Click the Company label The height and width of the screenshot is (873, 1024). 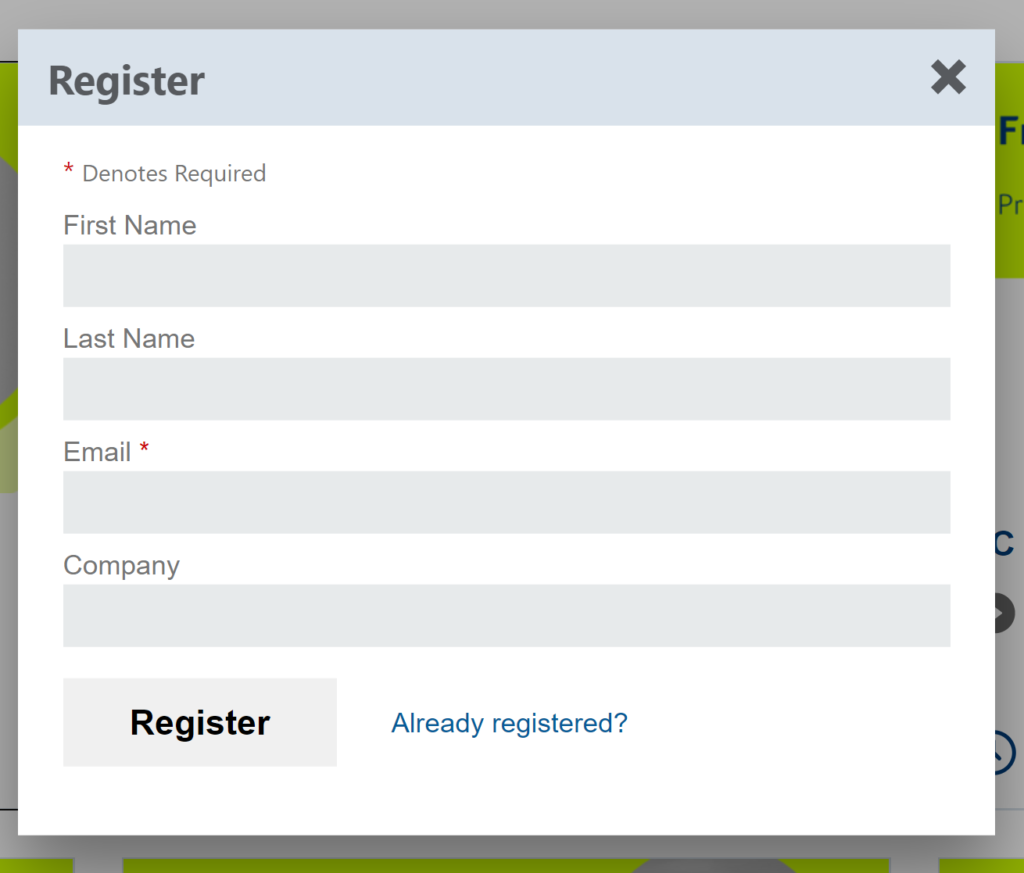pos(121,566)
